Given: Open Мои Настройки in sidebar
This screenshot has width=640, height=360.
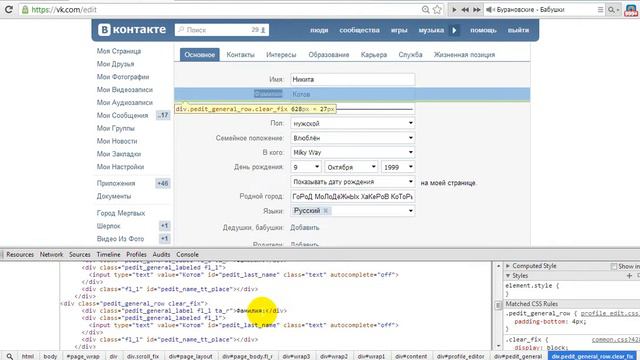Looking at the screenshot, I should (120, 167).
